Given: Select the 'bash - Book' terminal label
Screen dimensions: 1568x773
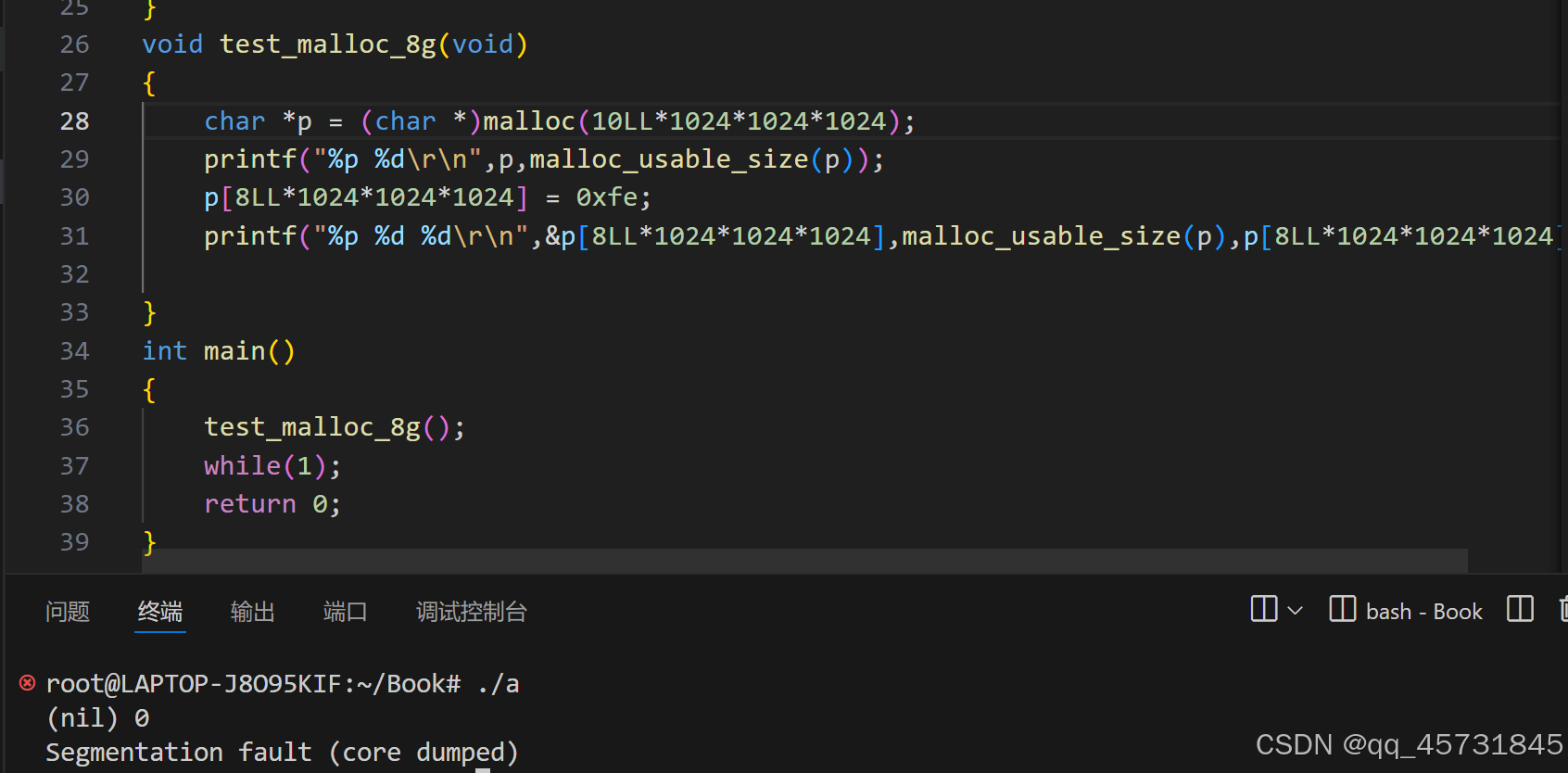Looking at the screenshot, I should [1423, 612].
